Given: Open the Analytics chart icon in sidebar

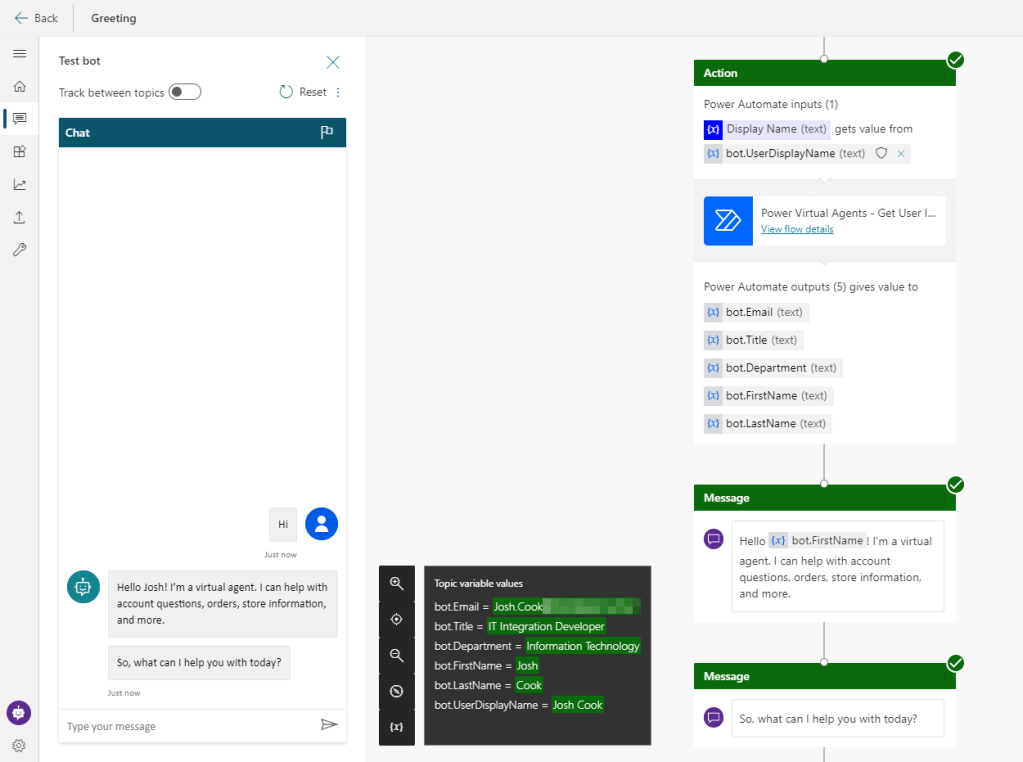Looking at the screenshot, I should (x=19, y=184).
